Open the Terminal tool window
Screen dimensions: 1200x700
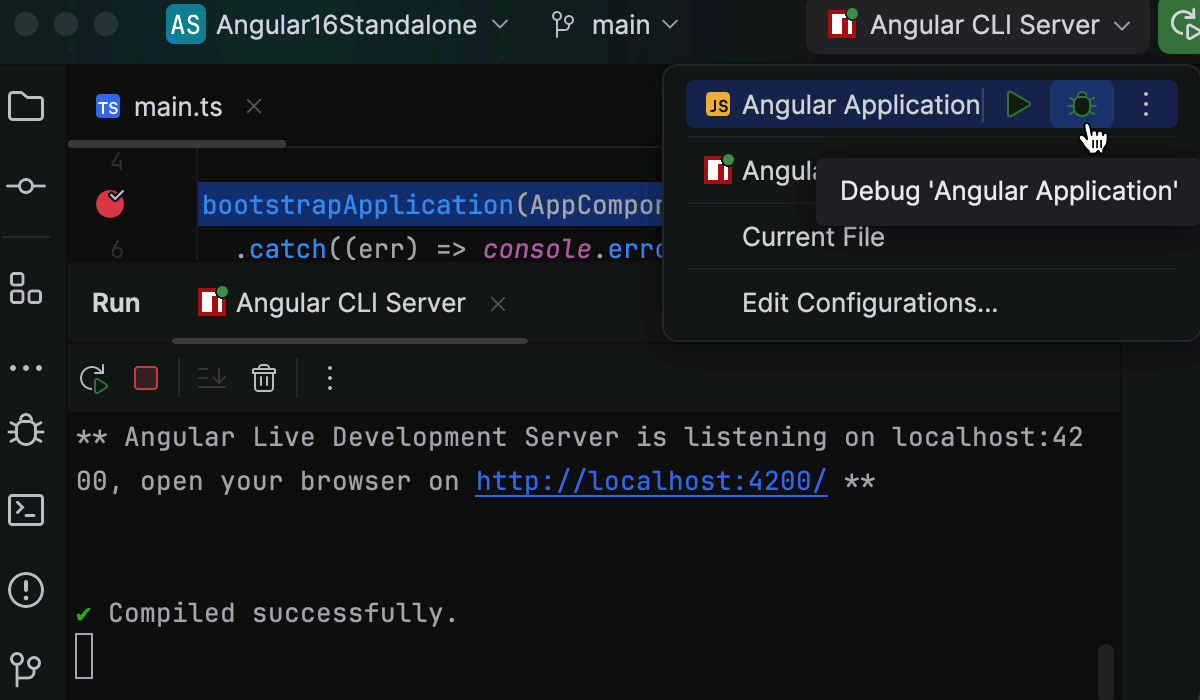click(26, 510)
